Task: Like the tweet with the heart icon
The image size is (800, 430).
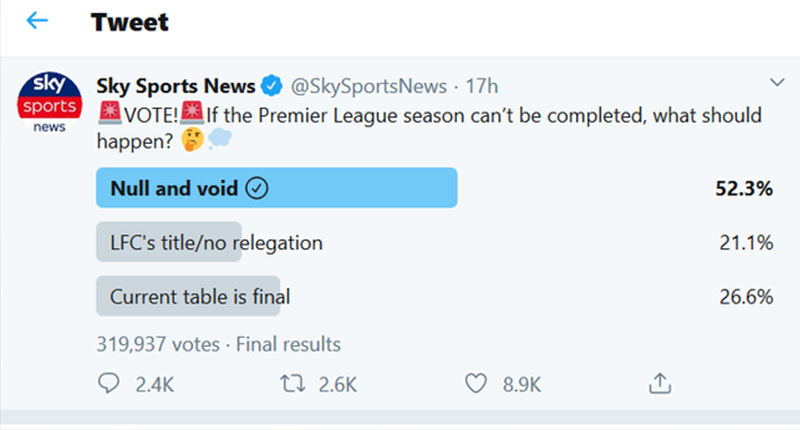Action: pyautogui.click(x=476, y=383)
